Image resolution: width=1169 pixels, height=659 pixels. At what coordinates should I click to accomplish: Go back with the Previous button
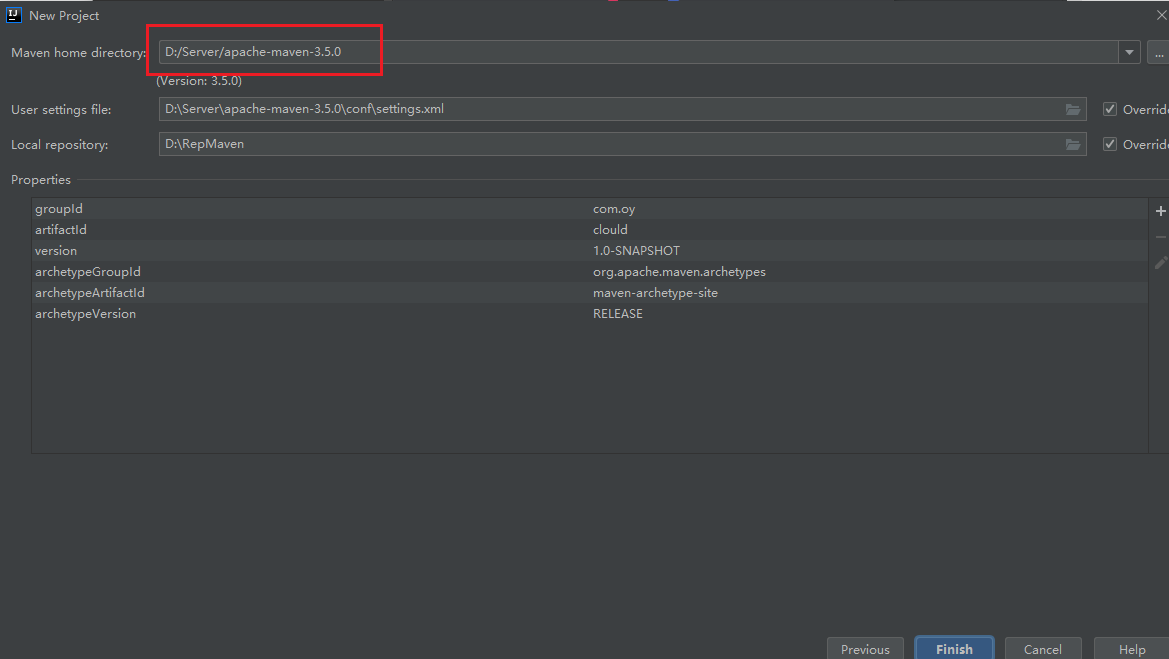[x=865, y=649]
